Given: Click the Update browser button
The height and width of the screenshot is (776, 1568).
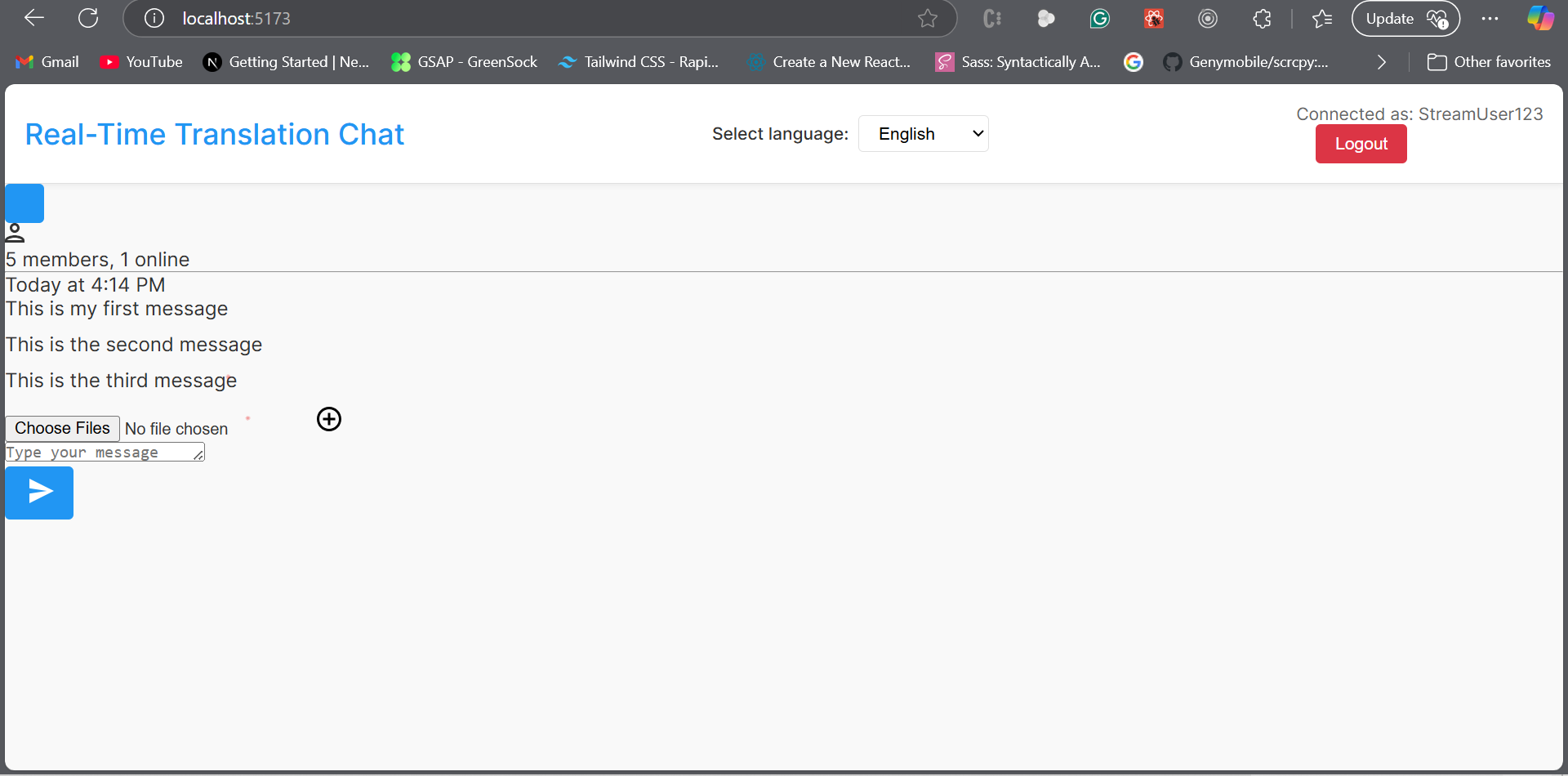Looking at the screenshot, I should (1405, 18).
